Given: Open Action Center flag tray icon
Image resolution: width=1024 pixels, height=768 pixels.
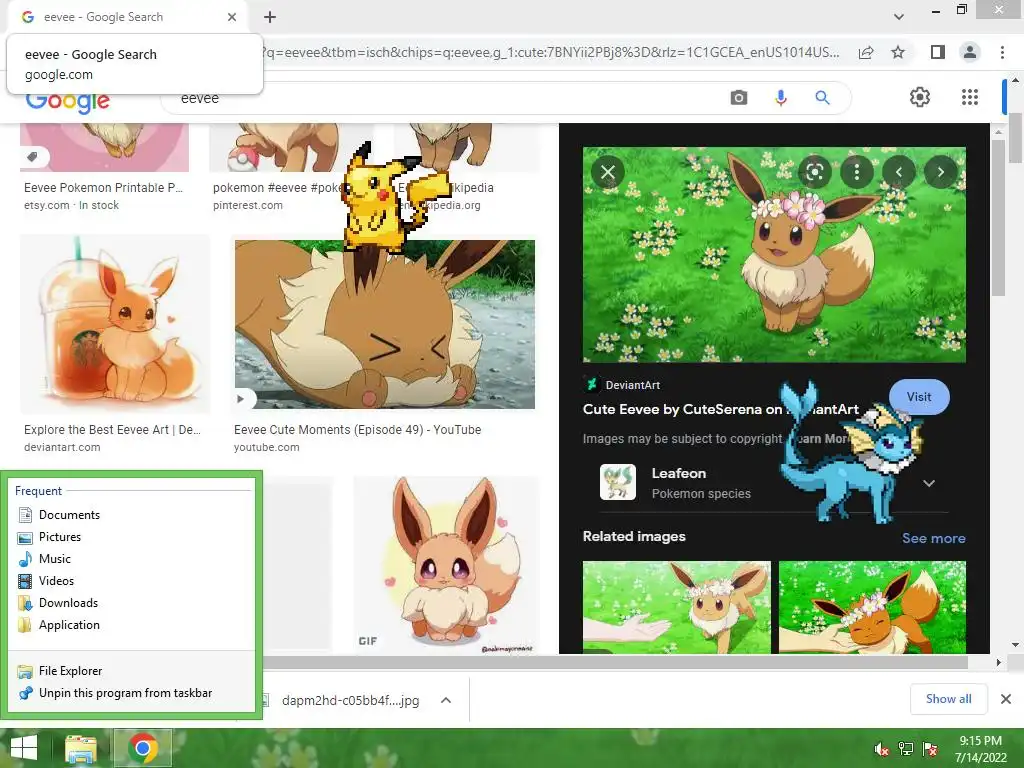Looking at the screenshot, I should (x=930, y=748).
